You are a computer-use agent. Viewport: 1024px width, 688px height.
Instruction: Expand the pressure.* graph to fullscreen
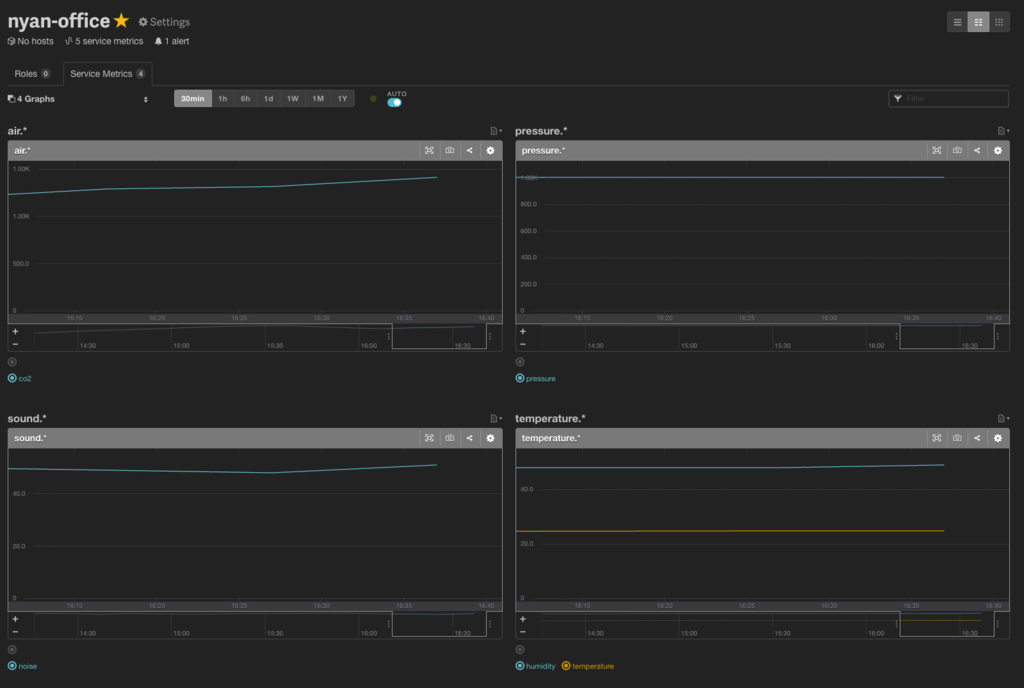[936, 151]
